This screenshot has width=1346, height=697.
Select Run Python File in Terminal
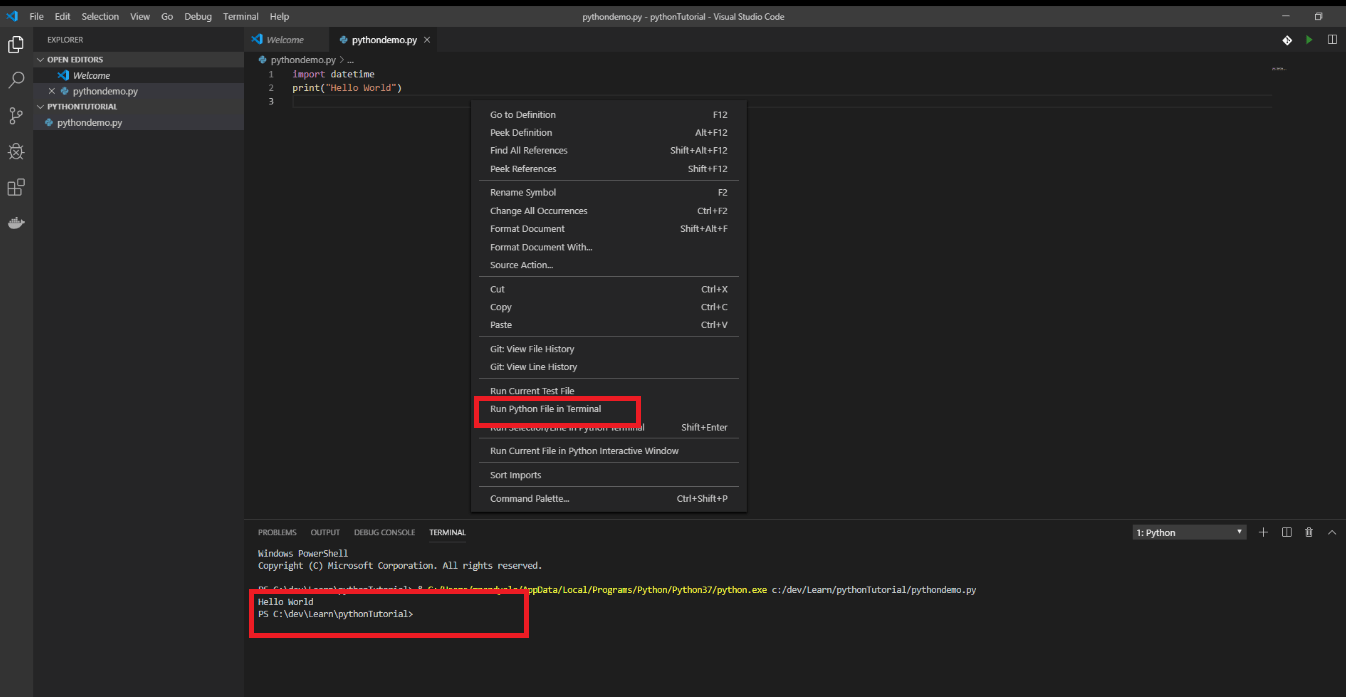[x=545, y=409]
